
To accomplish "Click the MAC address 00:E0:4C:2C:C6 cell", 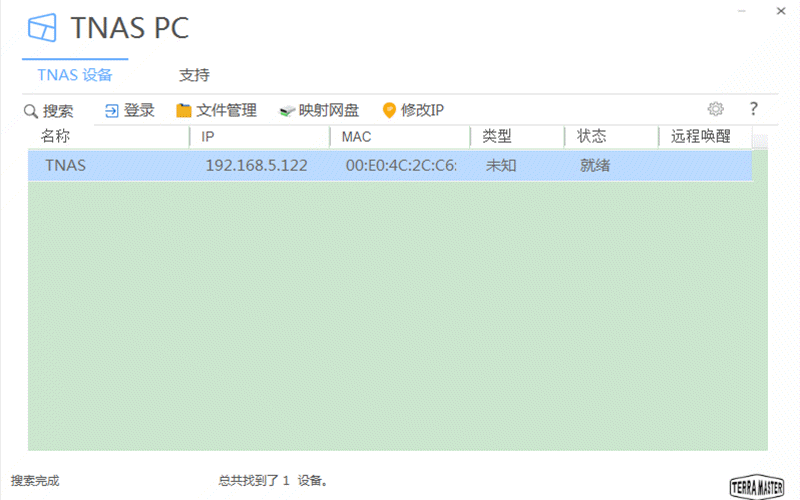I will (401, 165).
